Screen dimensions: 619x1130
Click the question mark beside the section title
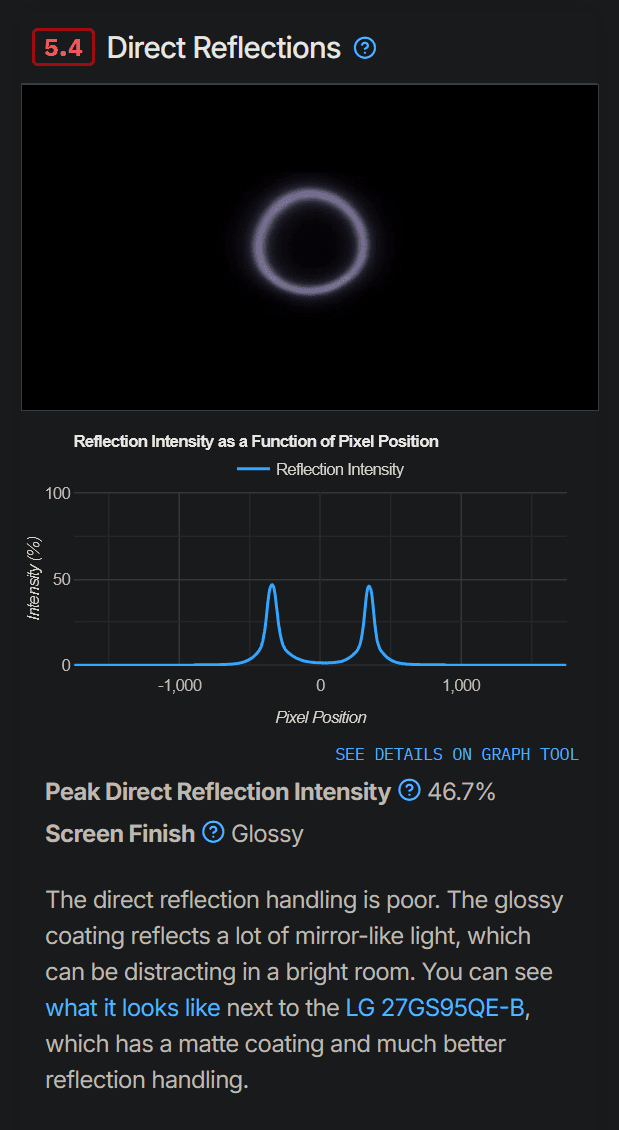click(x=365, y=48)
